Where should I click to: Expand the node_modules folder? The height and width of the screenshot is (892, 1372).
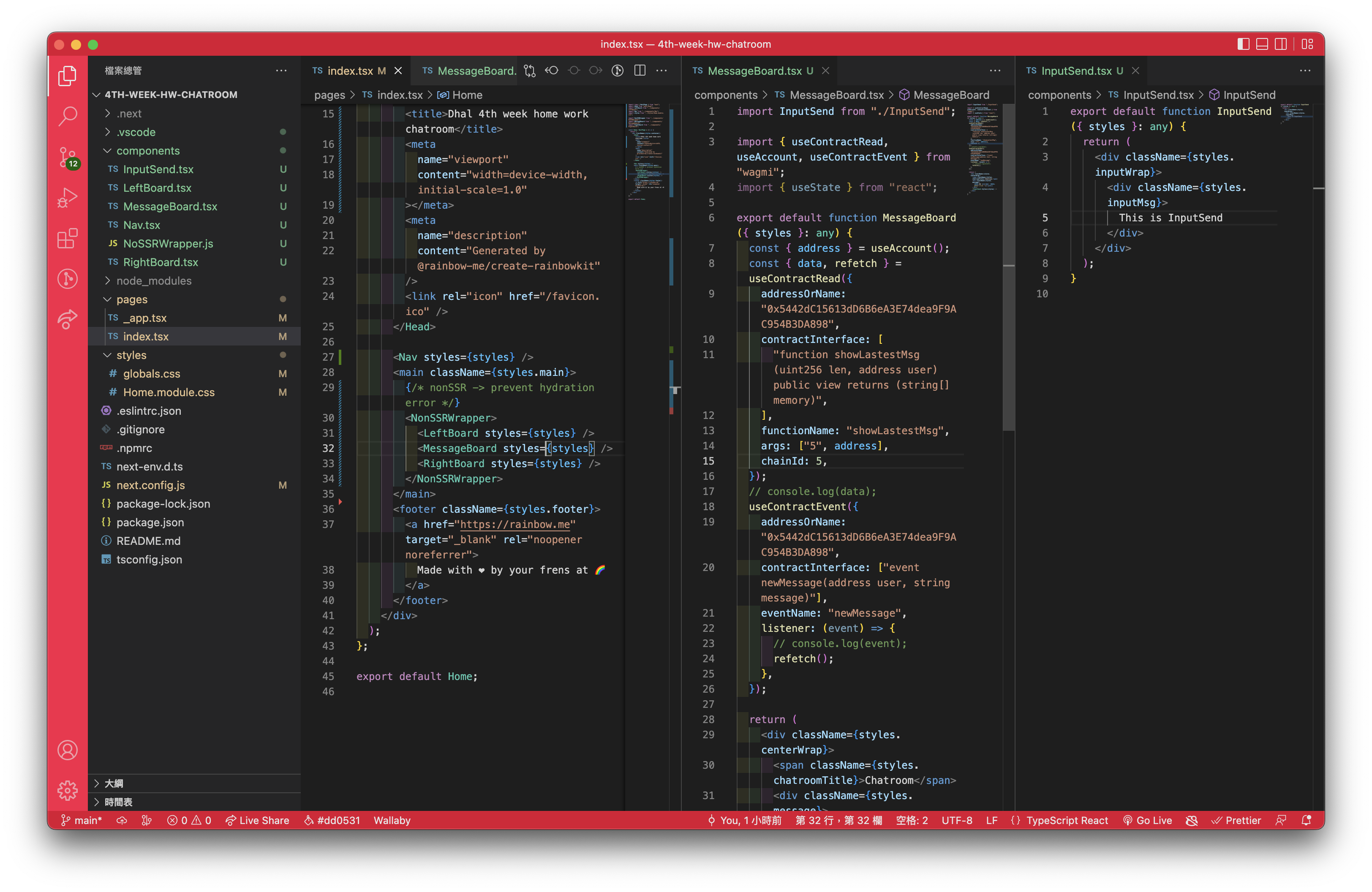[x=153, y=280]
